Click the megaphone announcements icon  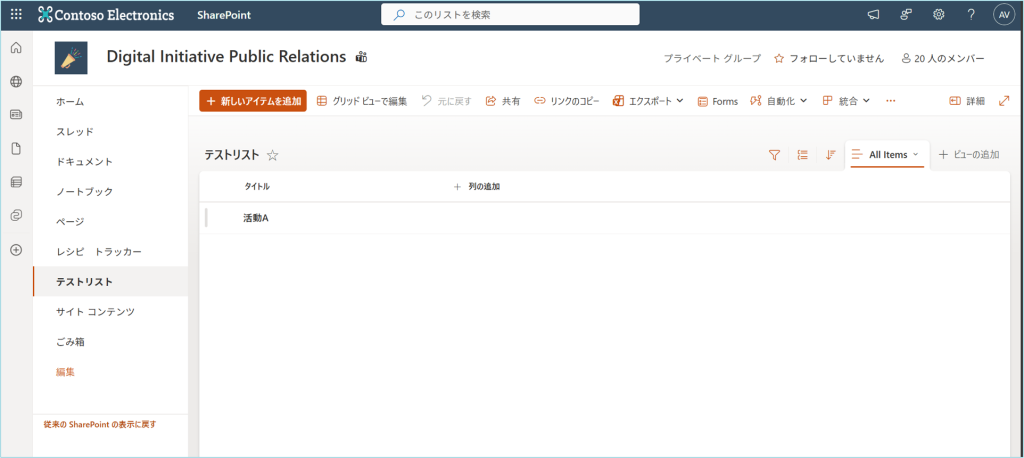coord(873,15)
